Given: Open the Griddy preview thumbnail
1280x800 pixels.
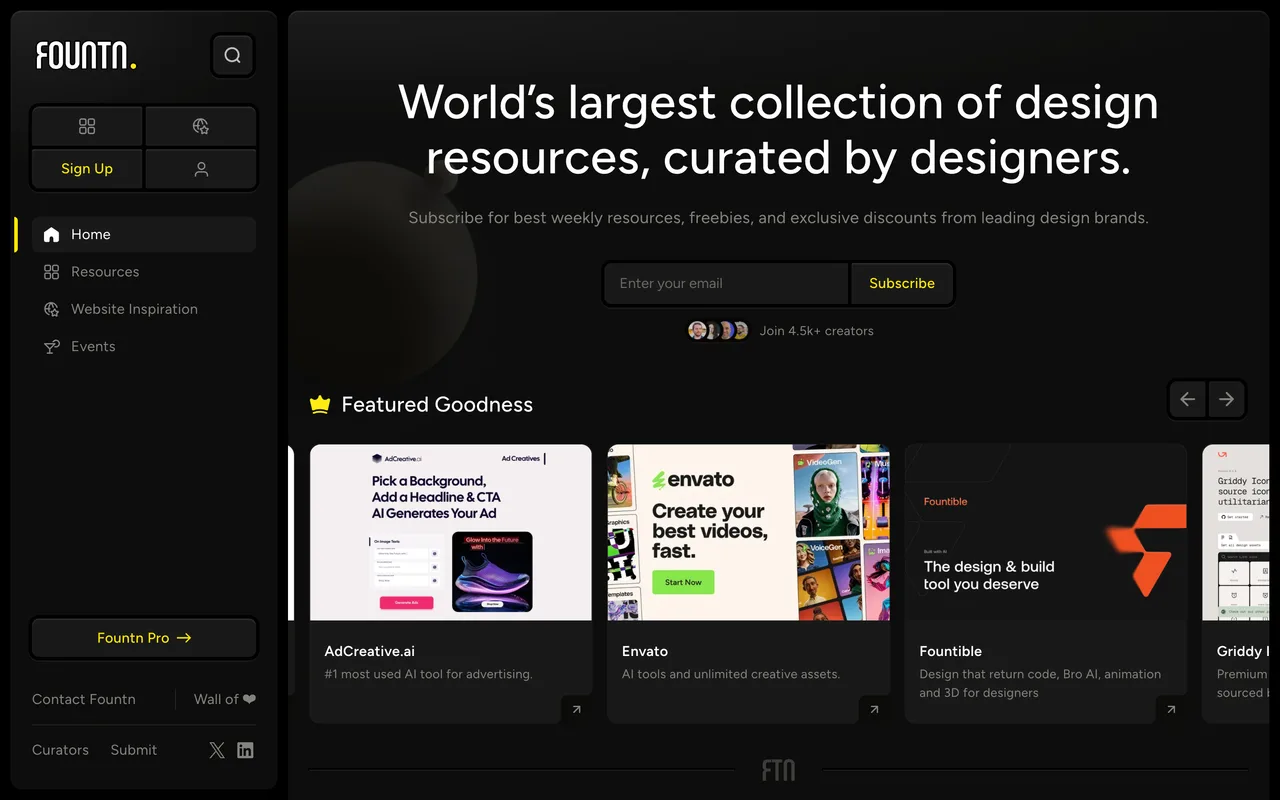Looking at the screenshot, I should click(x=1236, y=532).
